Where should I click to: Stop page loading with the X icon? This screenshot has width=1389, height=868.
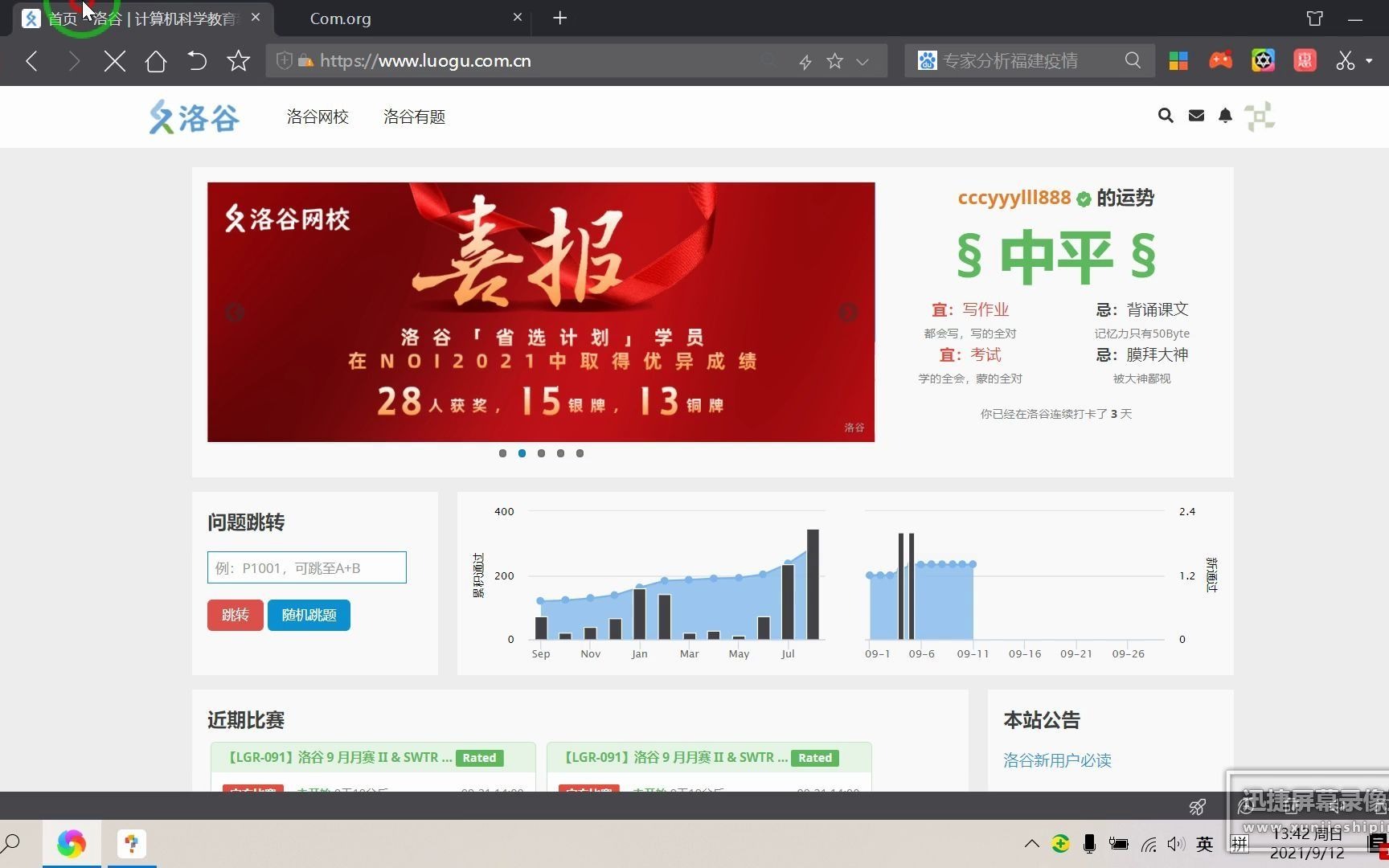pos(115,61)
